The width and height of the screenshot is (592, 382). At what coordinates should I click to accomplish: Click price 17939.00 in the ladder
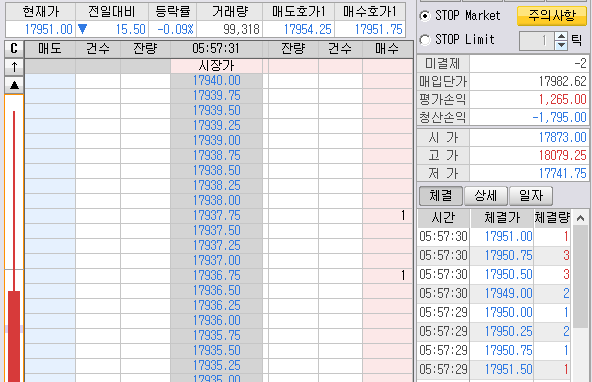tap(216, 141)
